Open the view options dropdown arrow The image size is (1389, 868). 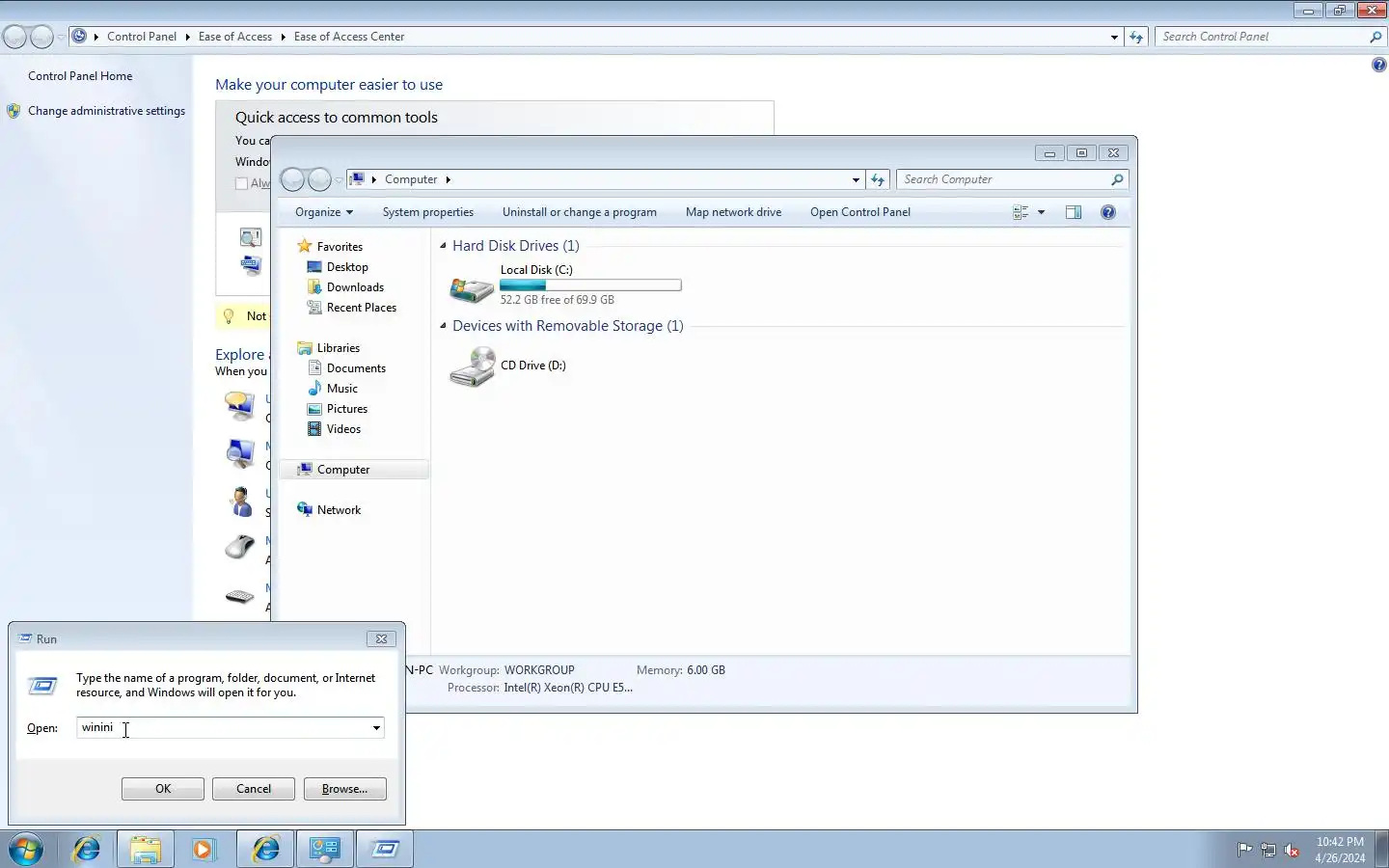(x=1041, y=212)
